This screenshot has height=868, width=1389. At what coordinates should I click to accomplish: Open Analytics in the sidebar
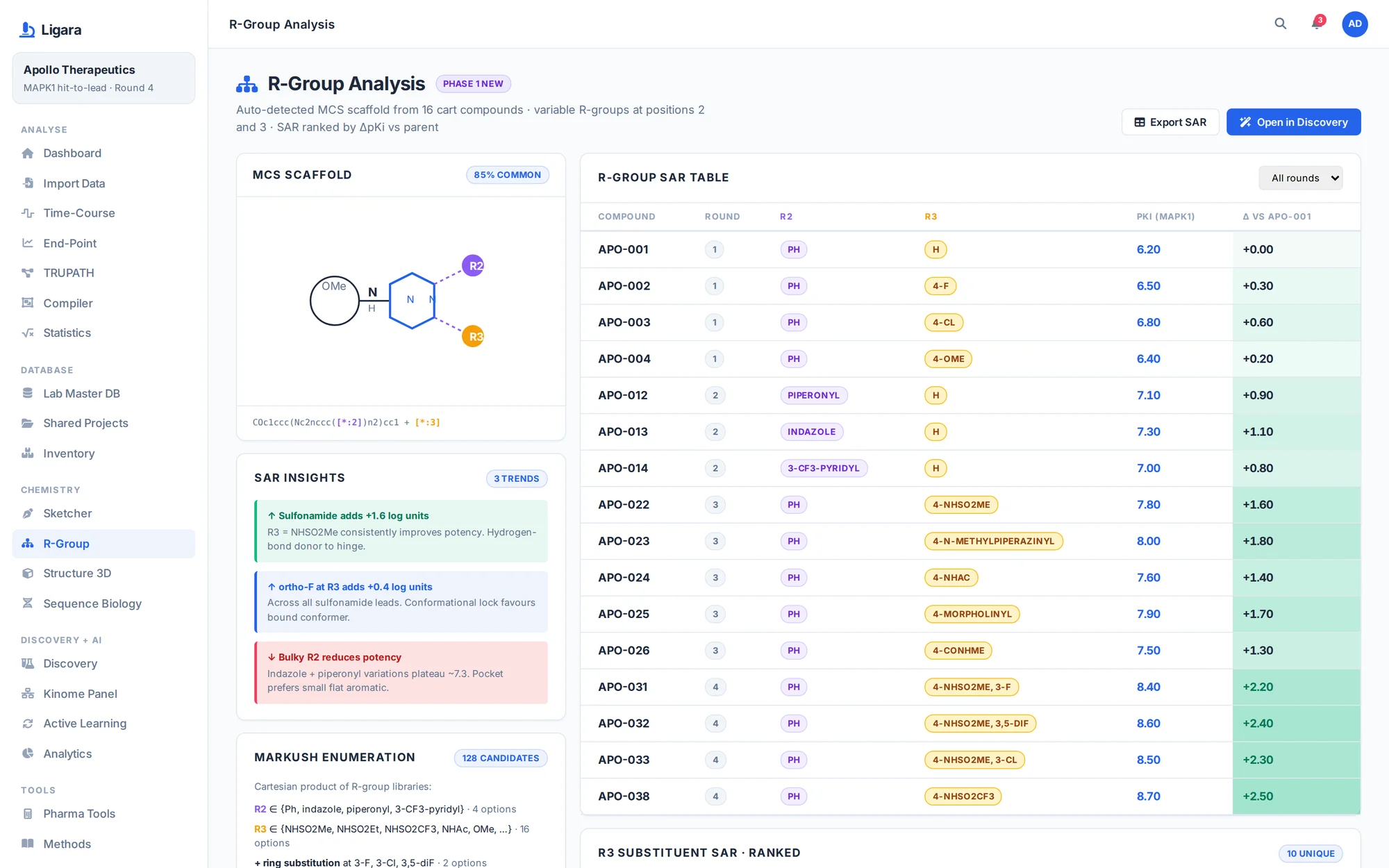pos(103,753)
